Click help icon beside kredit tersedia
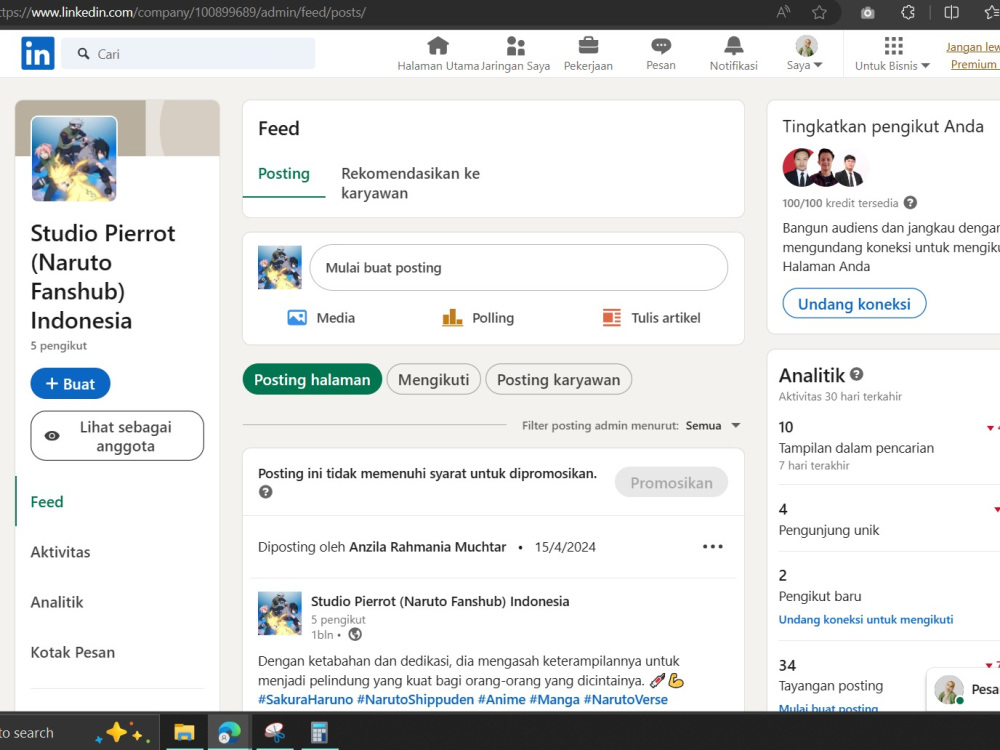This screenshot has height=750, width=1000. coord(910,203)
